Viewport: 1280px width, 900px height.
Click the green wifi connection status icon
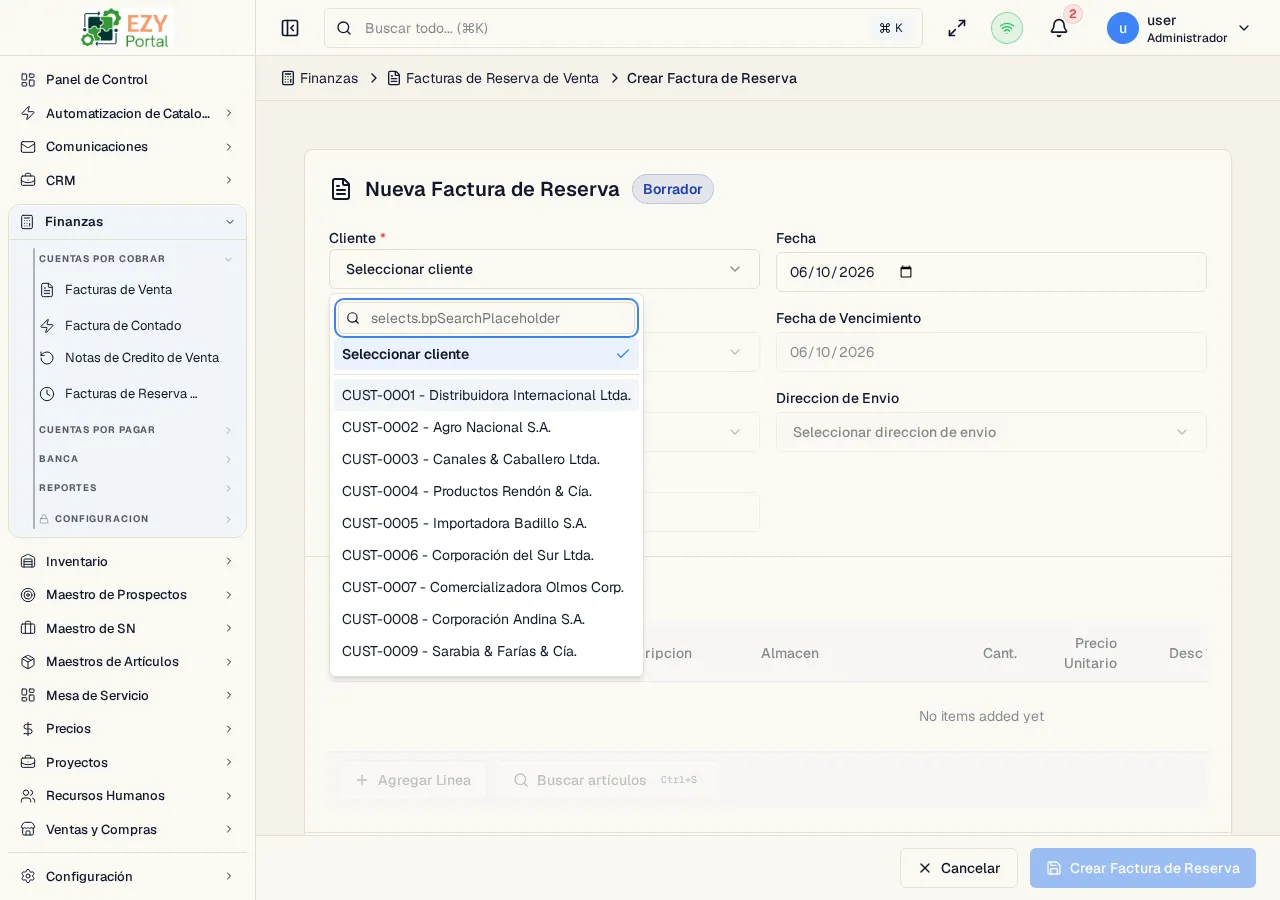tap(1007, 28)
